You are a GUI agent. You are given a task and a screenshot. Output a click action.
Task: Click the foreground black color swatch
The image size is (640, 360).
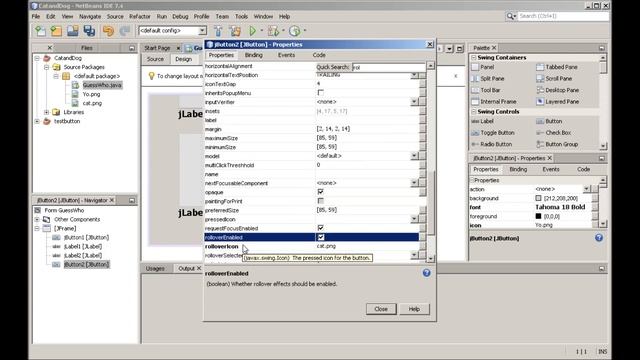click(538, 216)
